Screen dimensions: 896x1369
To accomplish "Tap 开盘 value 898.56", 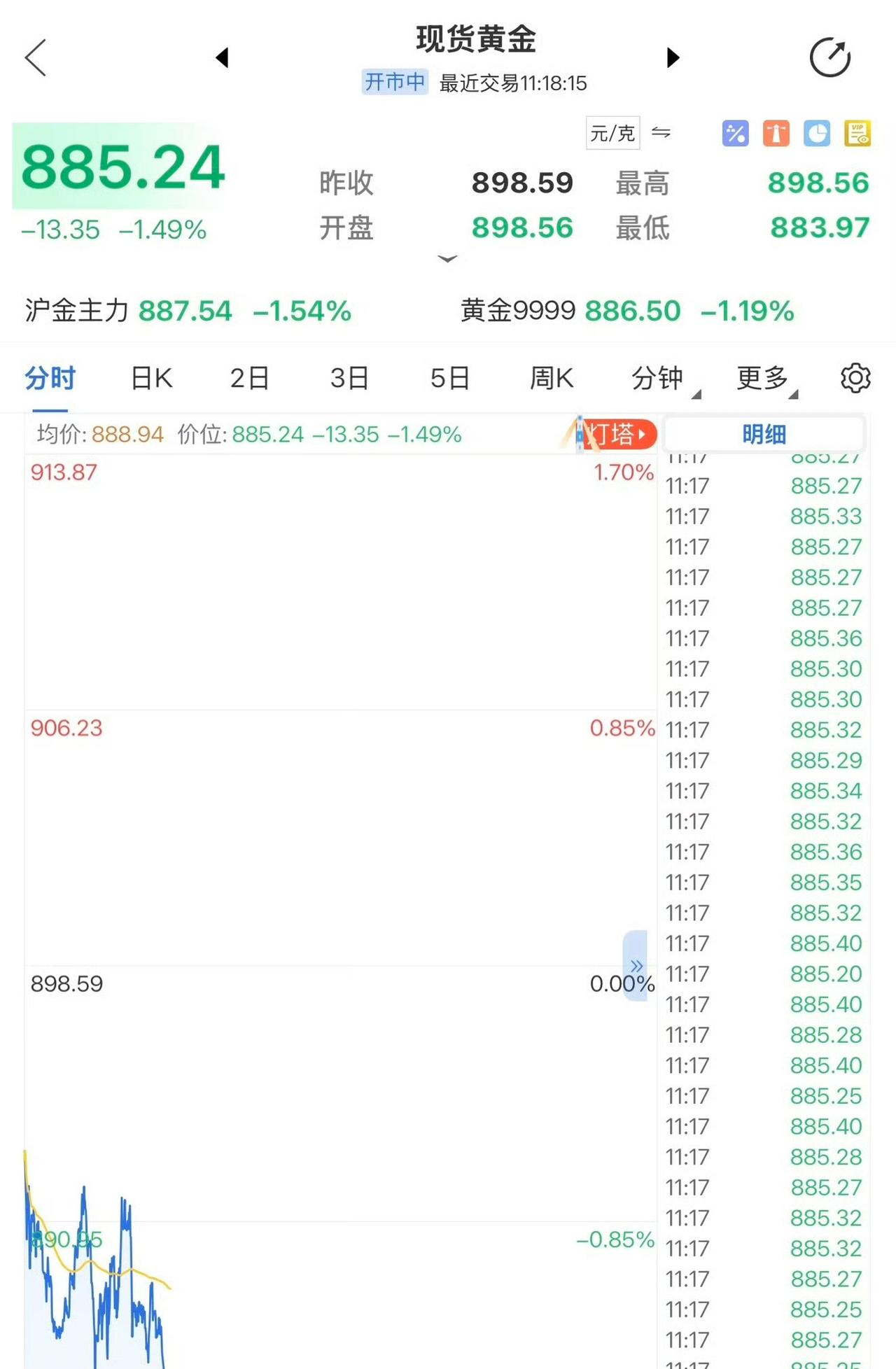I will click(x=522, y=228).
